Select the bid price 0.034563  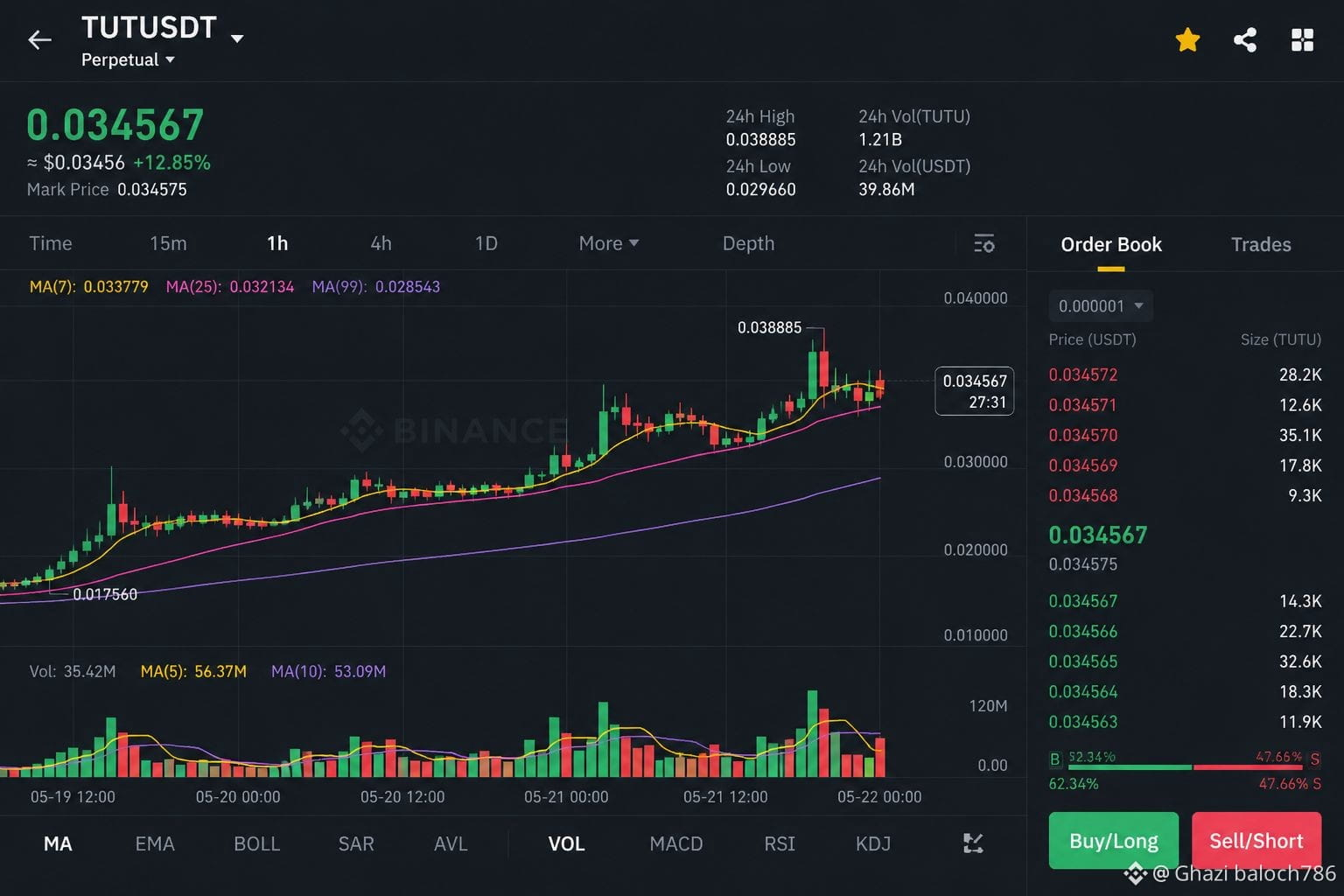point(1083,722)
